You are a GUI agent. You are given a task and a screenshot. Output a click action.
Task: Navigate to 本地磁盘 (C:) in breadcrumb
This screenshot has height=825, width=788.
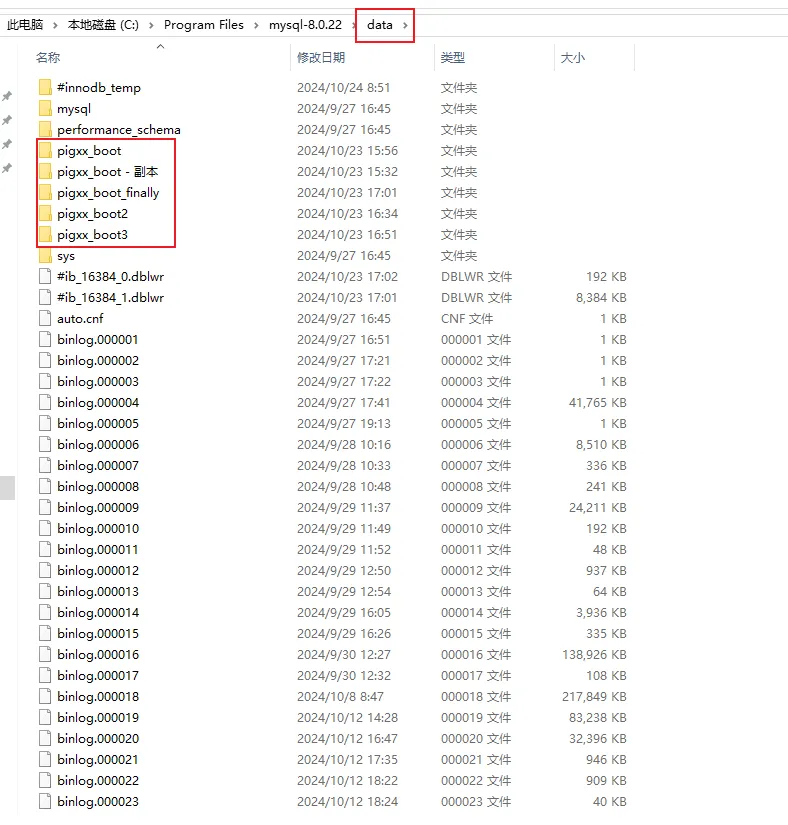pos(103,25)
